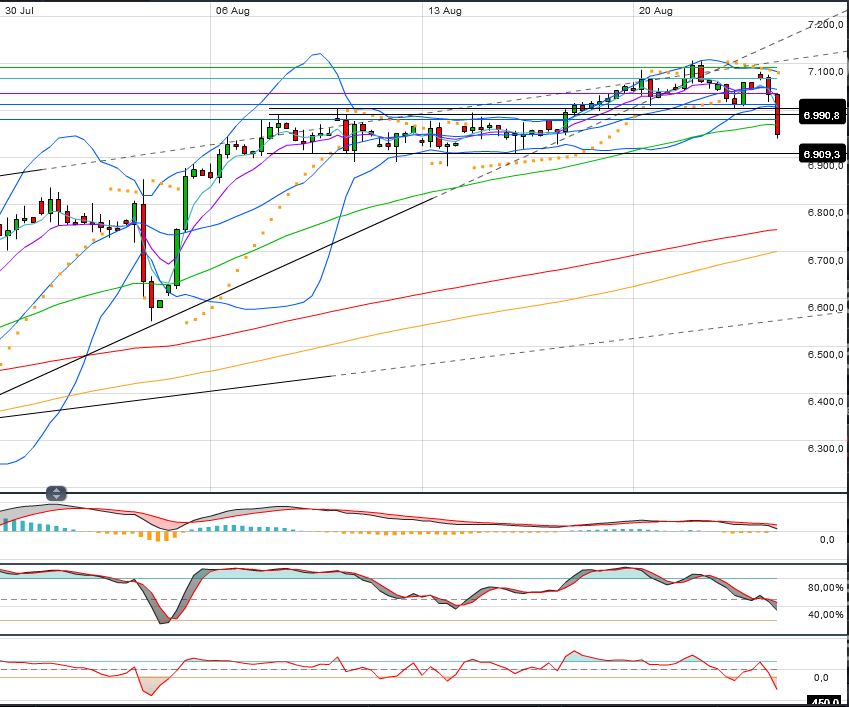
Task: Select the 6.909,3 price label
Action: (x=821, y=154)
